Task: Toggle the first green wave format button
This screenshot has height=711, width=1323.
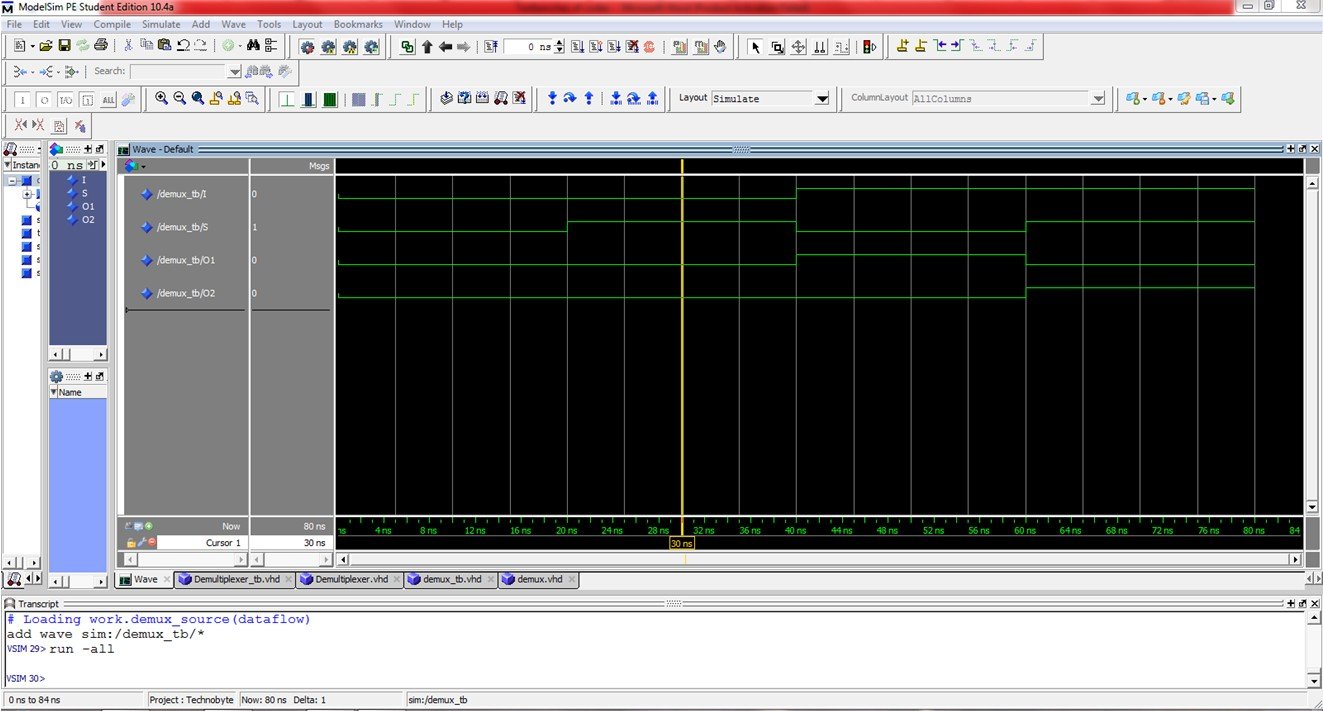Action: point(286,99)
